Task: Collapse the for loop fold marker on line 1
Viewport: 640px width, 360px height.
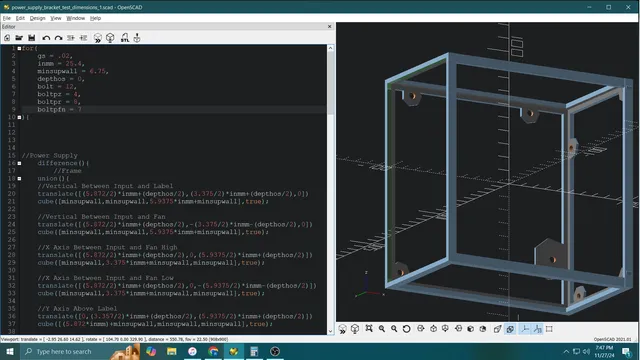Action: click(x=19, y=48)
